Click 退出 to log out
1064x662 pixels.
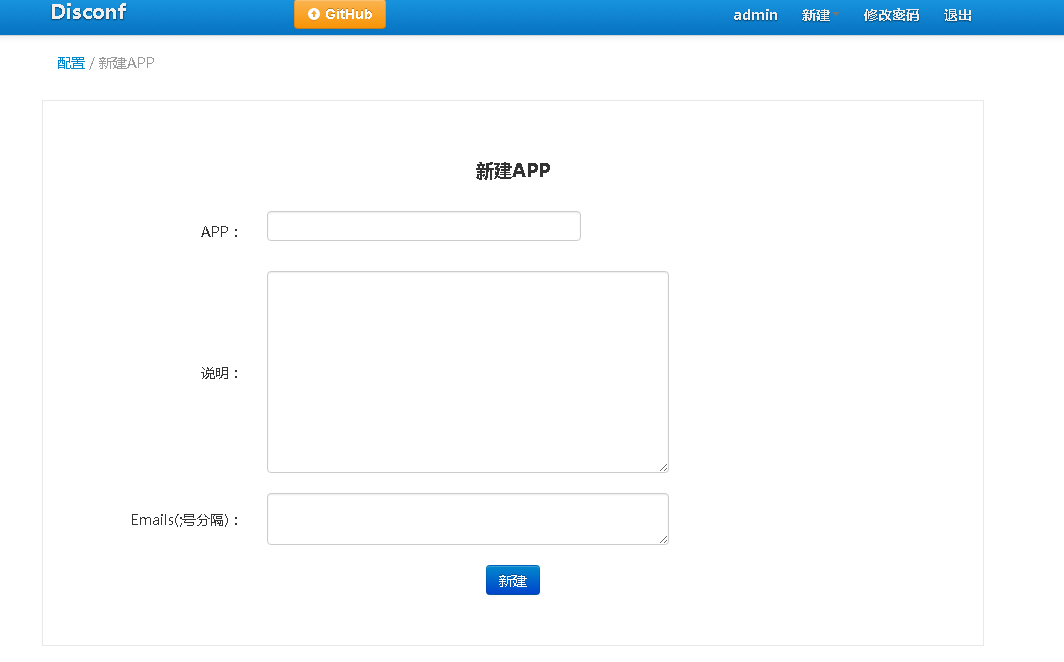[x=957, y=15]
